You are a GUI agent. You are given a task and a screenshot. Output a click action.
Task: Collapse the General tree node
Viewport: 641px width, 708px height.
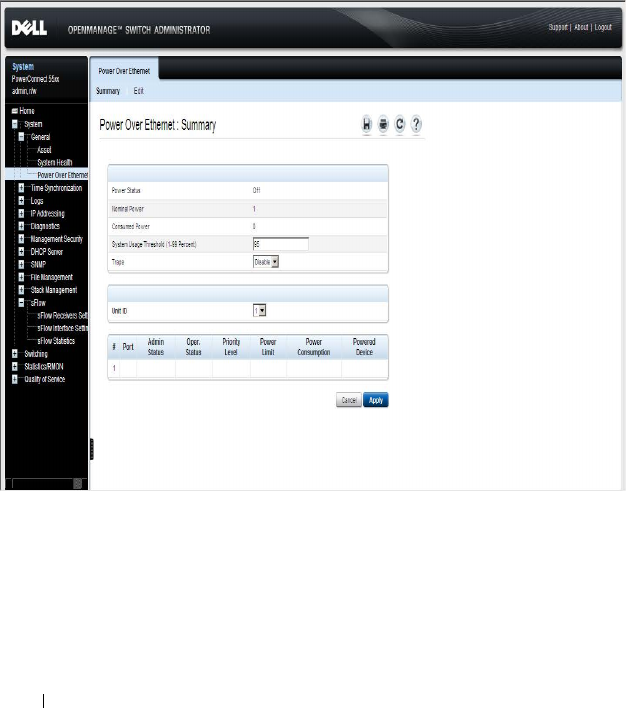tap(21, 137)
